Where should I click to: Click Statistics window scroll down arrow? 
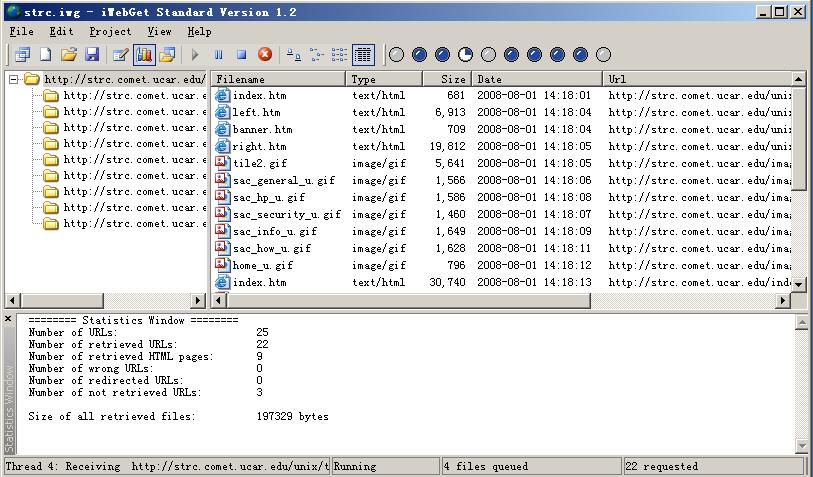click(802, 446)
